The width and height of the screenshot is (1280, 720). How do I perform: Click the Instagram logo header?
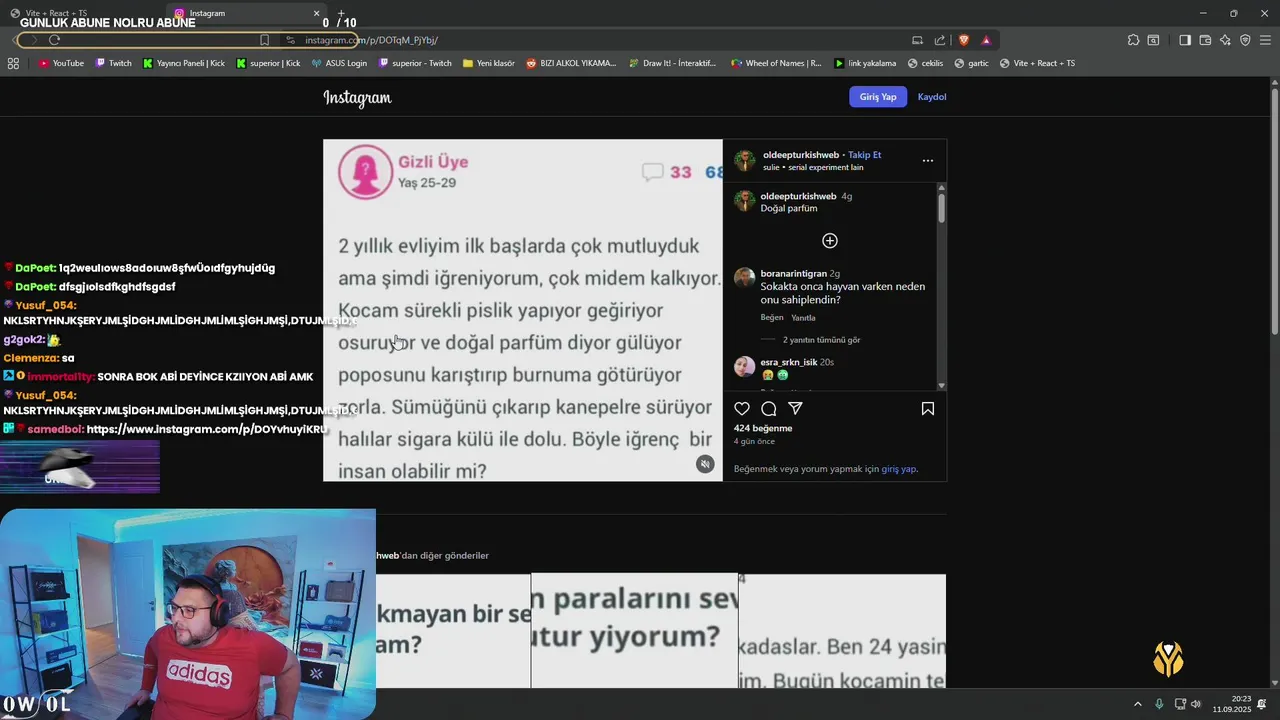click(357, 97)
